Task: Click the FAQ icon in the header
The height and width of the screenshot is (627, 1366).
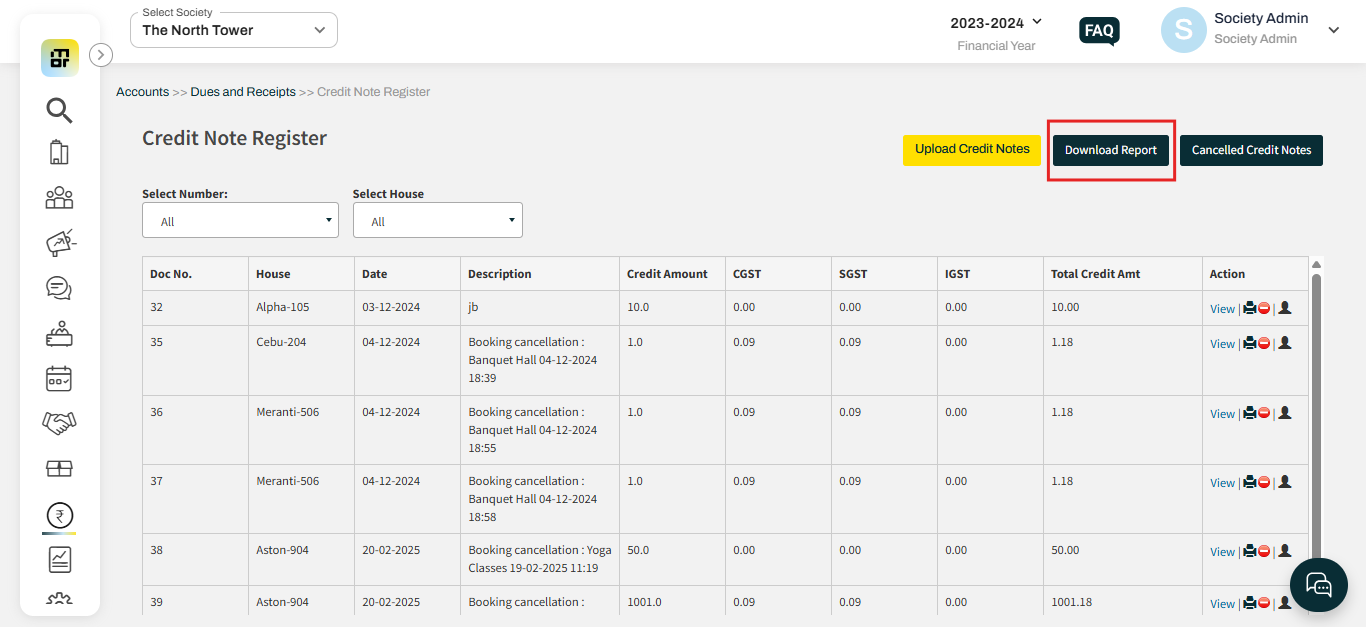Action: 1099,31
